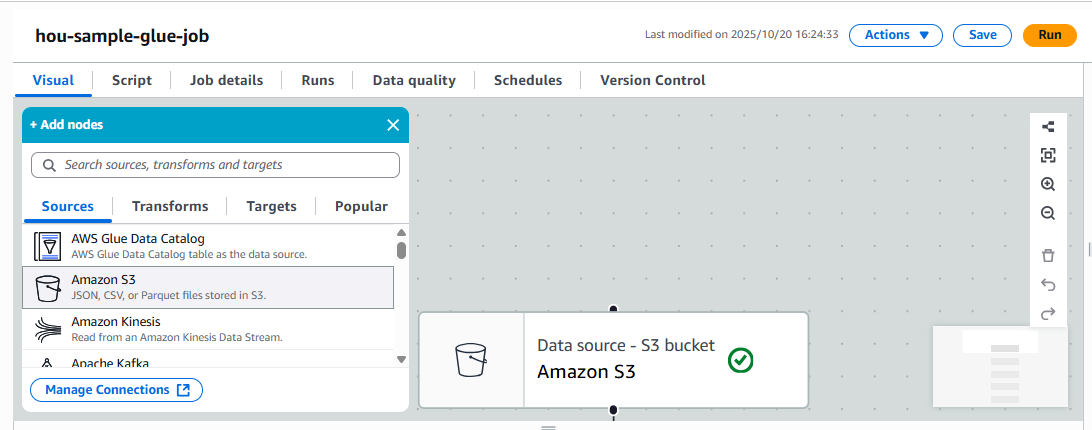Image resolution: width=1092 pixels, height=430 pixels.
Task: Zoom in on the canvas
Action: 1048,184
